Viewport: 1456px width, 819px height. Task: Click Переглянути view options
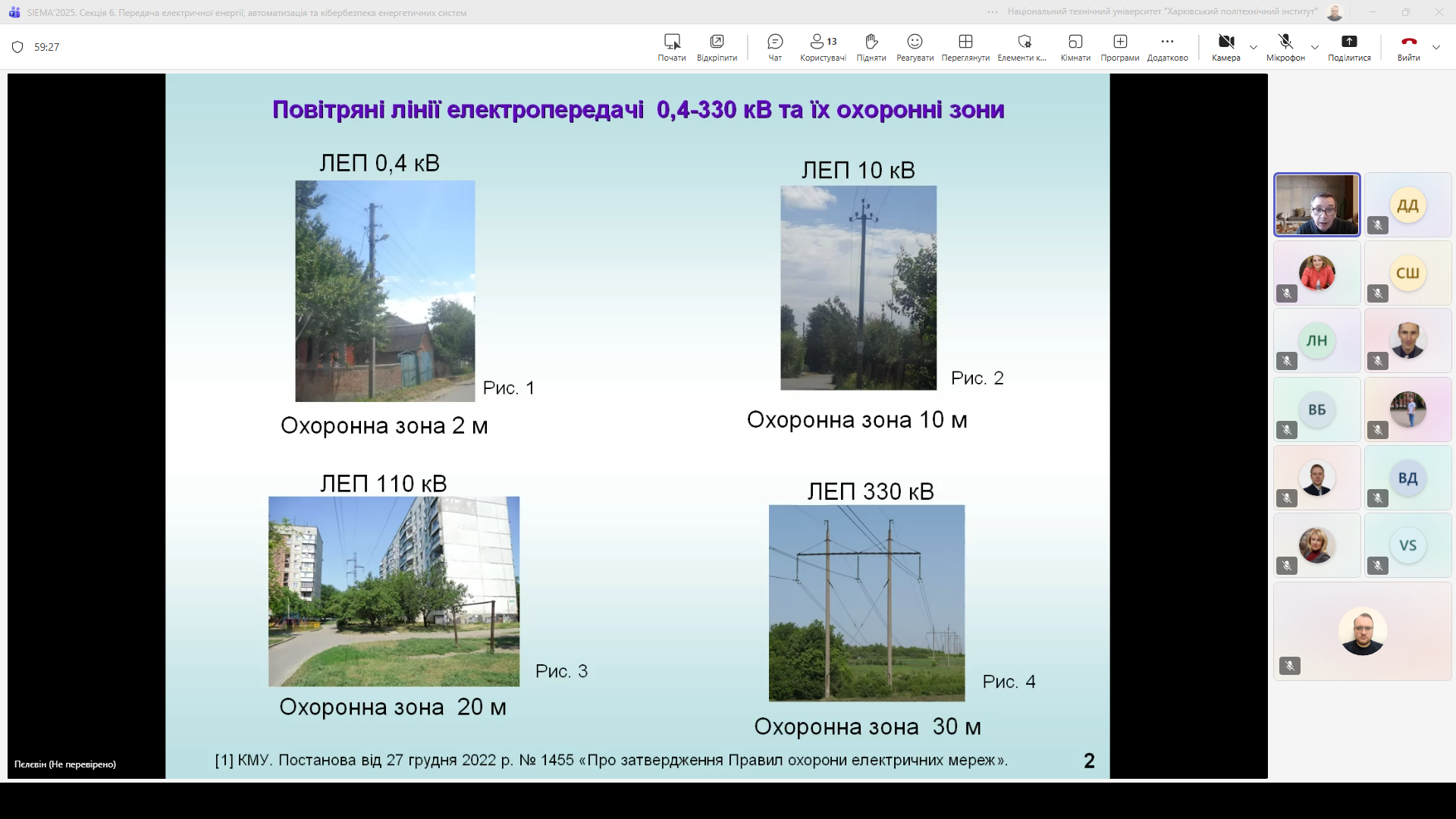tap(965, 46)
